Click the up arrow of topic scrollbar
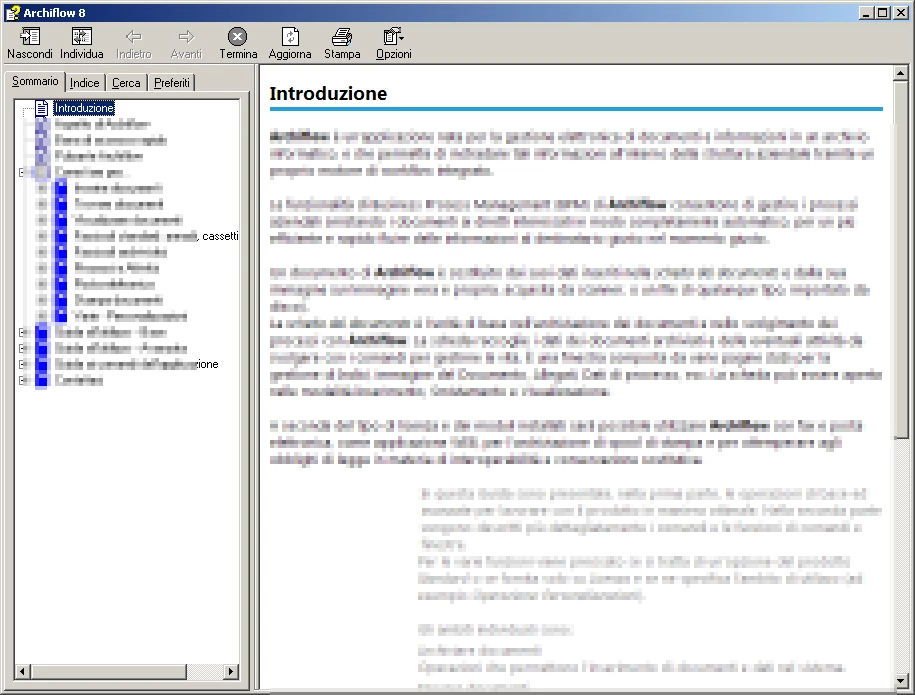 tap(900, 74)
